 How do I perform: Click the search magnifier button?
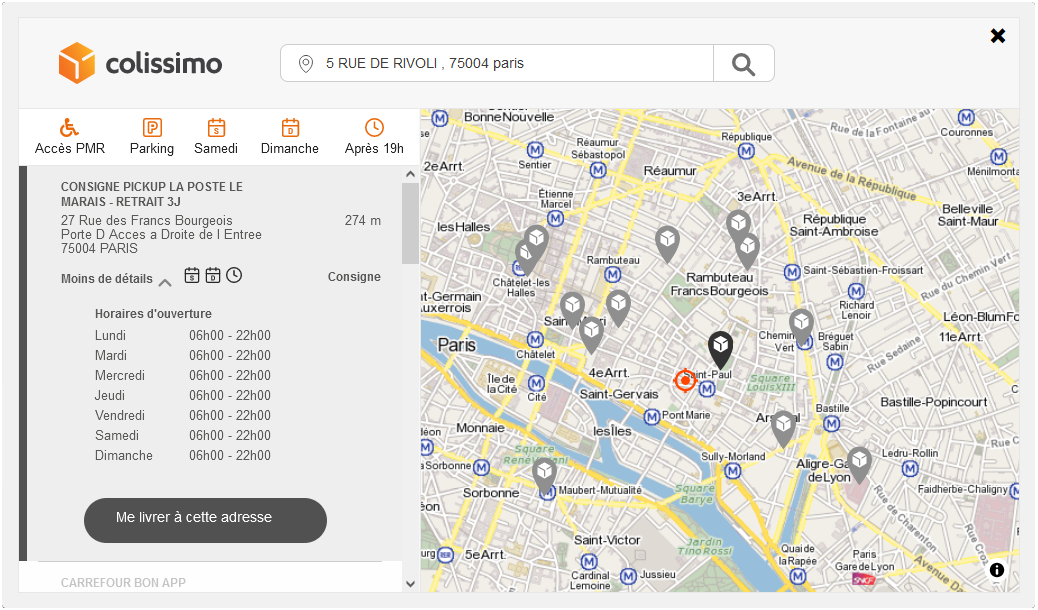click(743, 64)
